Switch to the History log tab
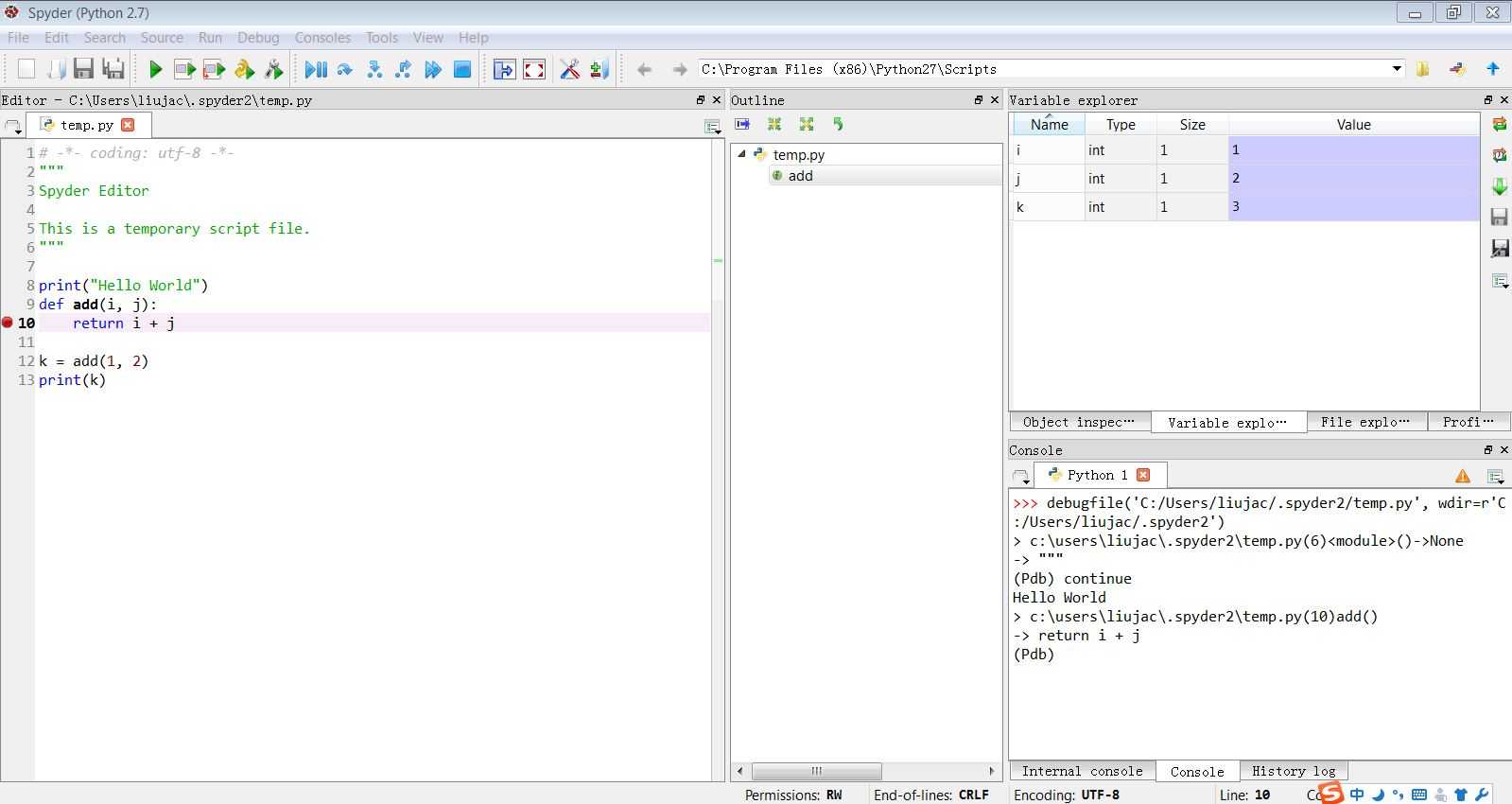The image size is (1512, 804). [1294, 771]
